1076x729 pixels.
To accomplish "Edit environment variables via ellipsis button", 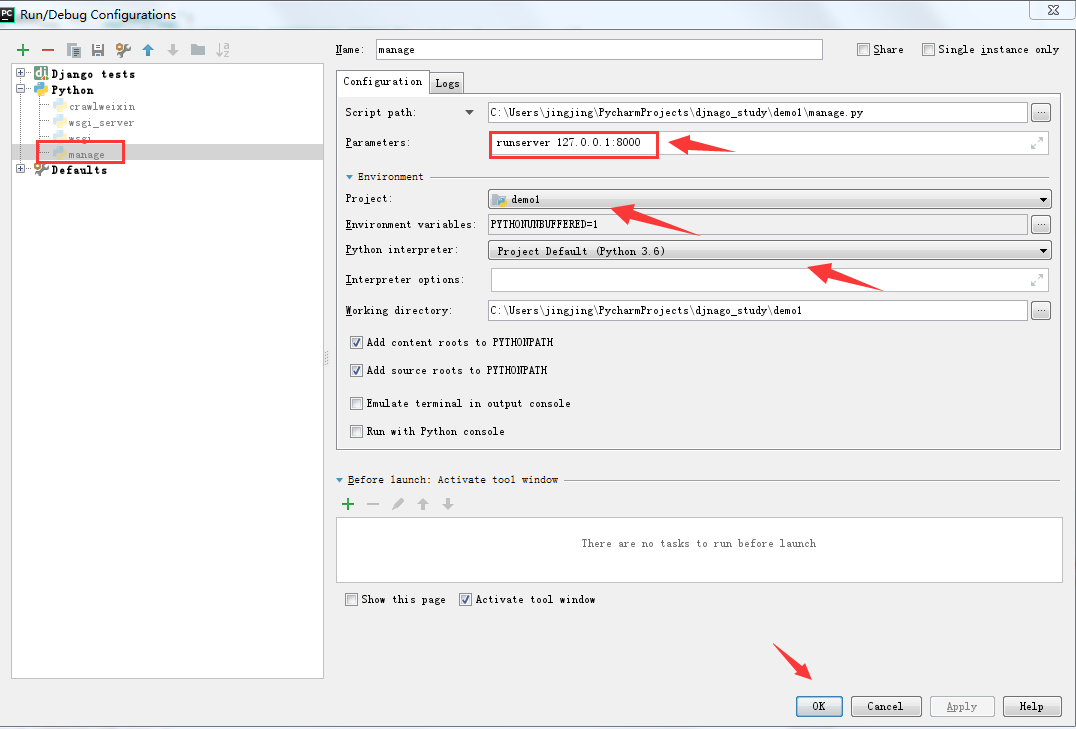I will coord(1041,224).
